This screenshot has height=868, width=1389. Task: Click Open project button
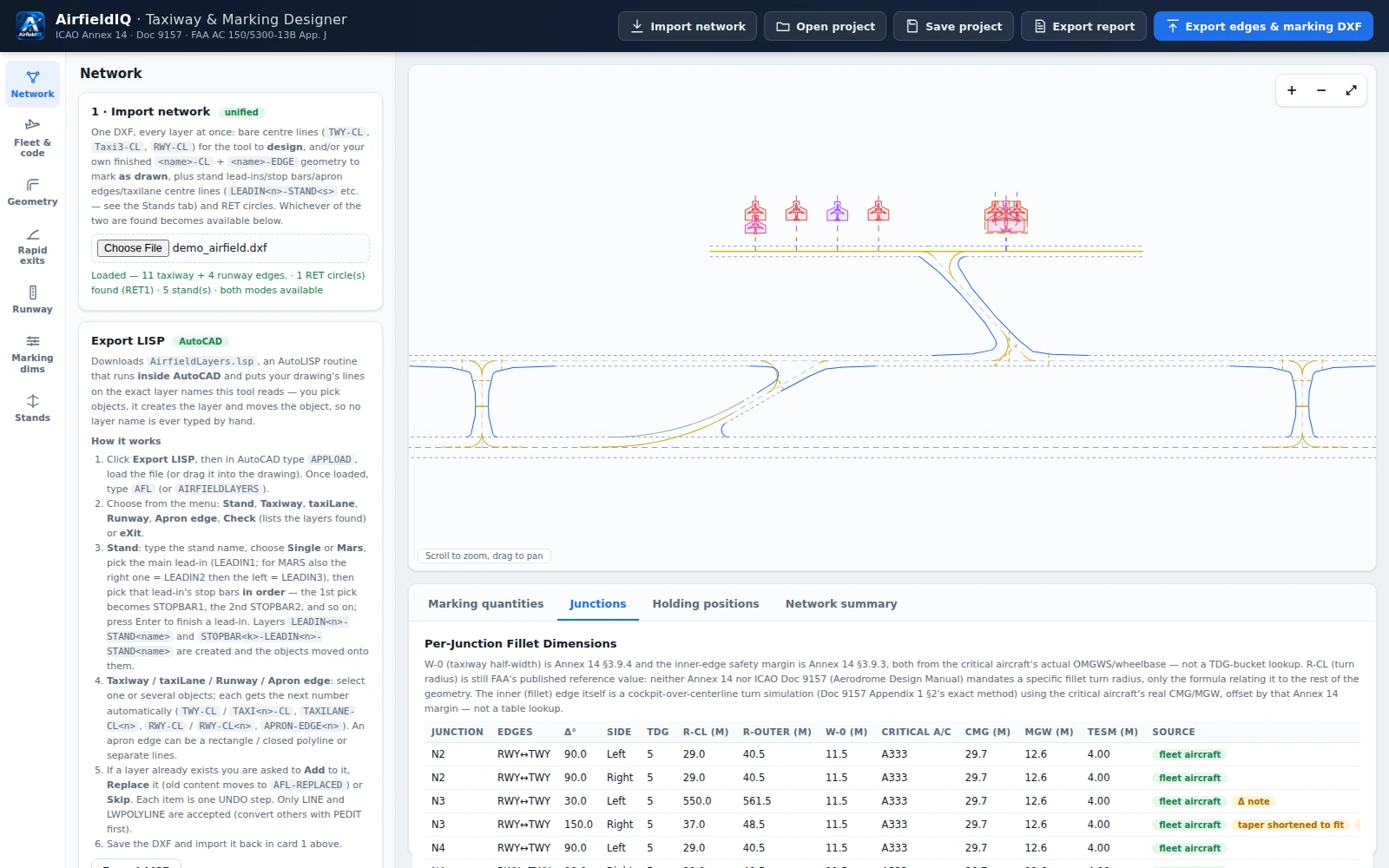pyautogui.click(x=825, y=26)
